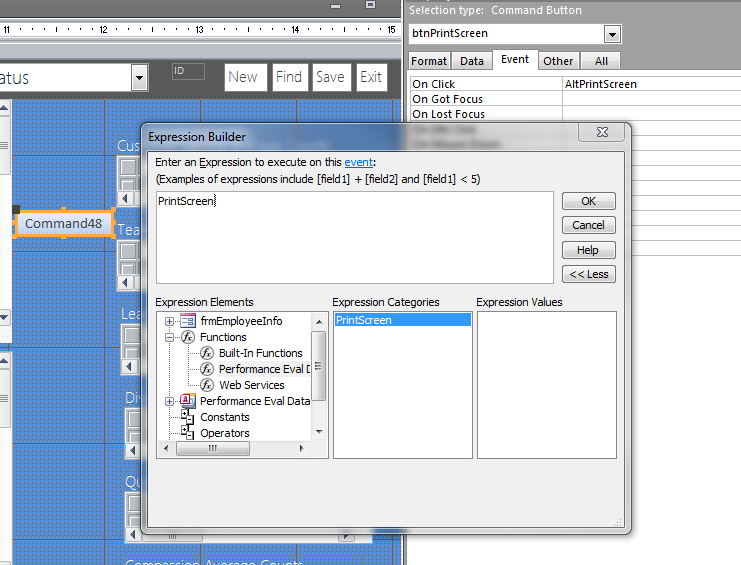The width and height of the screenshot is (741, 565).
Task: Click On Click property value AltPrintScreen
Action: pyautogui.click(x=651, y=84)
